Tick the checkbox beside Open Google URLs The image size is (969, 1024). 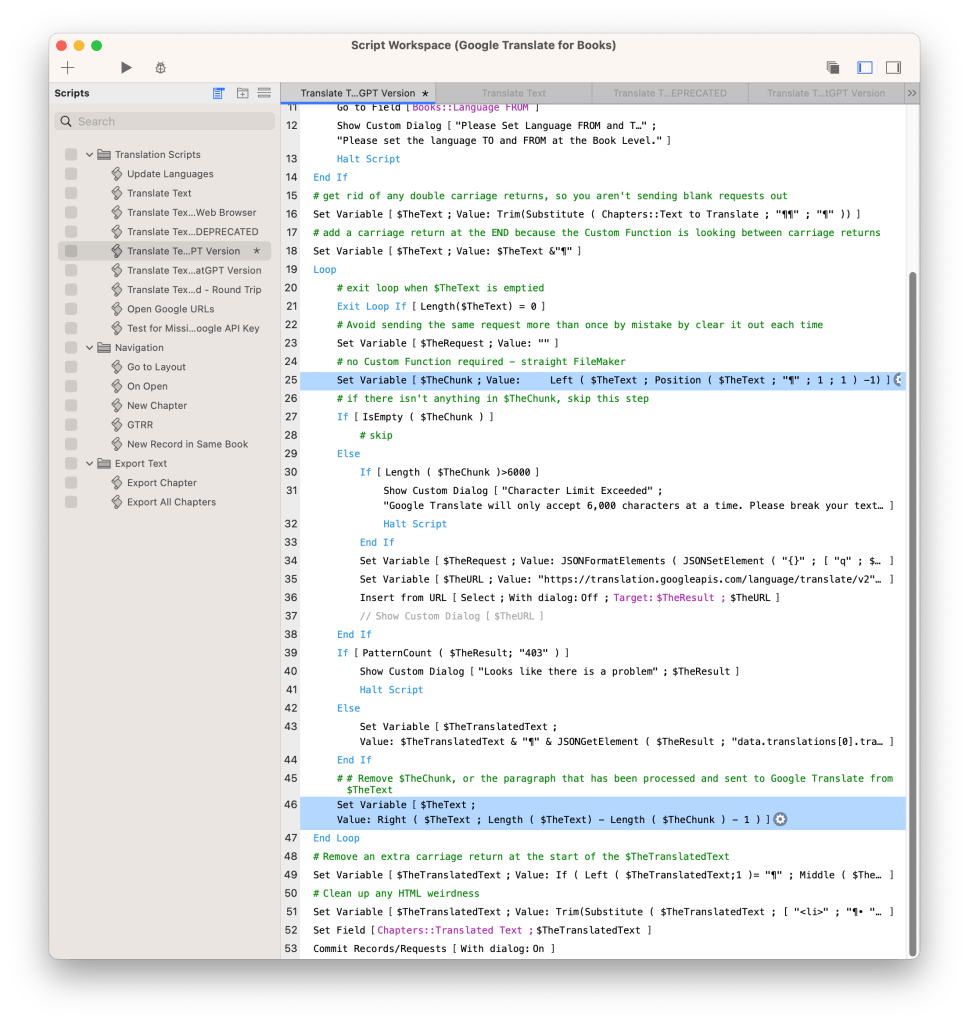[x=71, y=309]
